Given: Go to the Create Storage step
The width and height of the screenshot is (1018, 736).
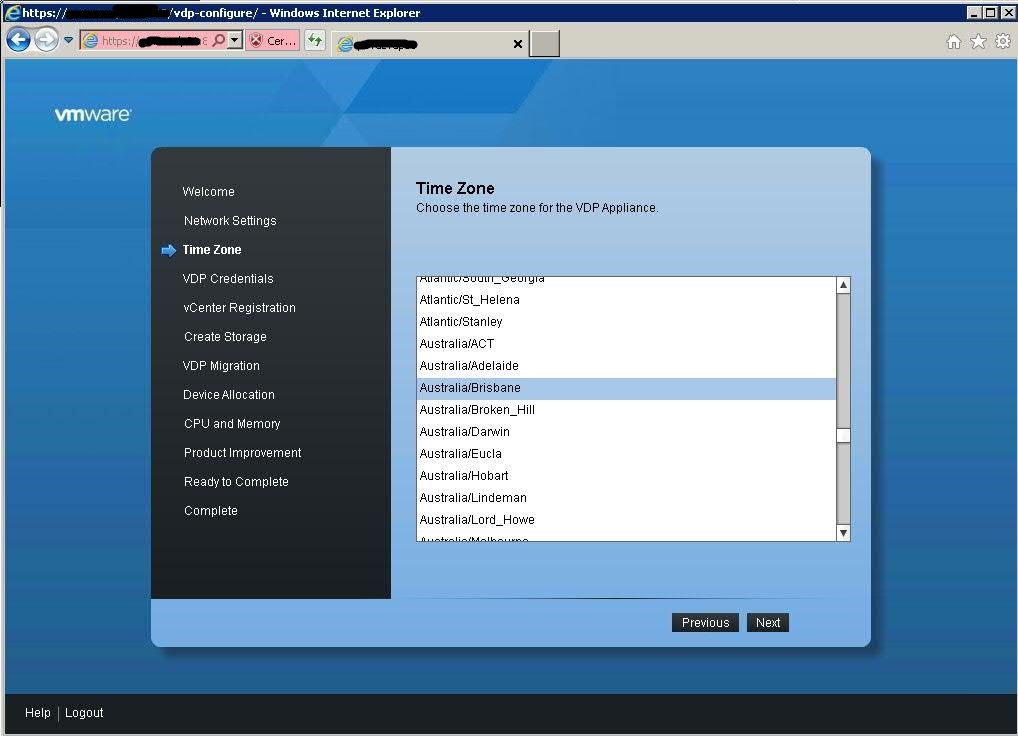Looking at the screenshot, I should 225,337.
